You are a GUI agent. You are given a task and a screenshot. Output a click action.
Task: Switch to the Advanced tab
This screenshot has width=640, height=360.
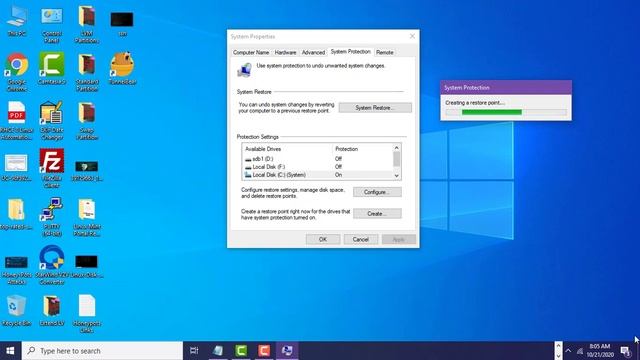tap(313, 52)
